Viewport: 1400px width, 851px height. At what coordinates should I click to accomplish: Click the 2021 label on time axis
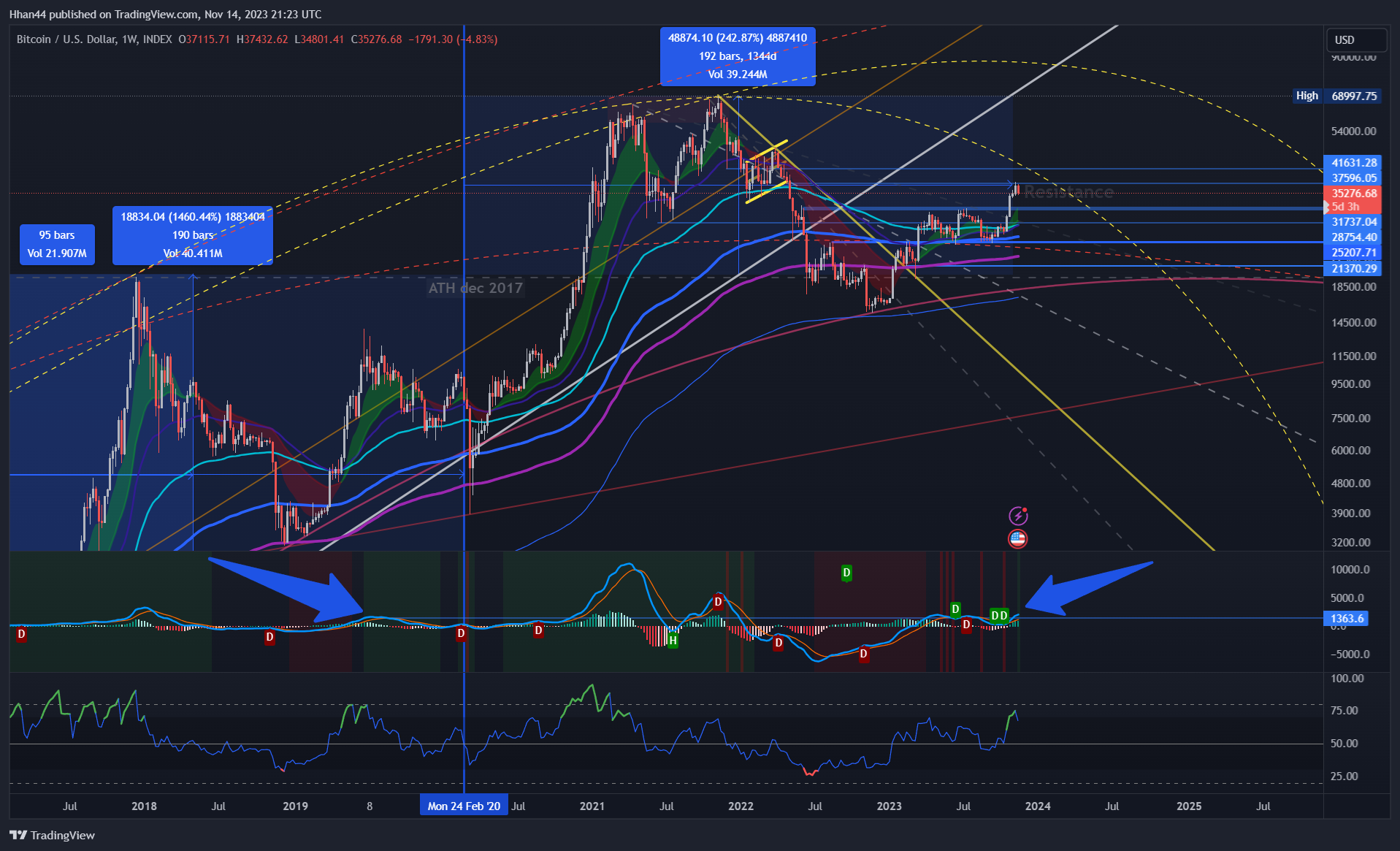point(592,806)
